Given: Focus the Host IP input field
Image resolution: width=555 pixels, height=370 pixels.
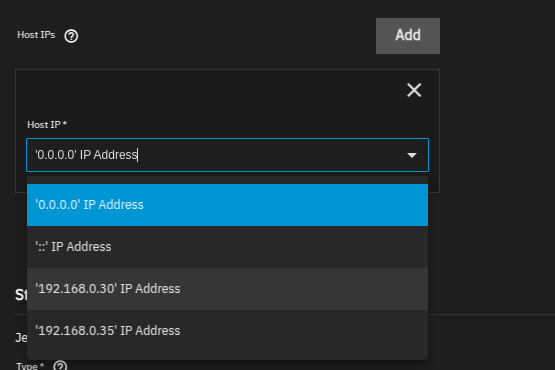Looking at the screenshot, I should pos(227,155).
